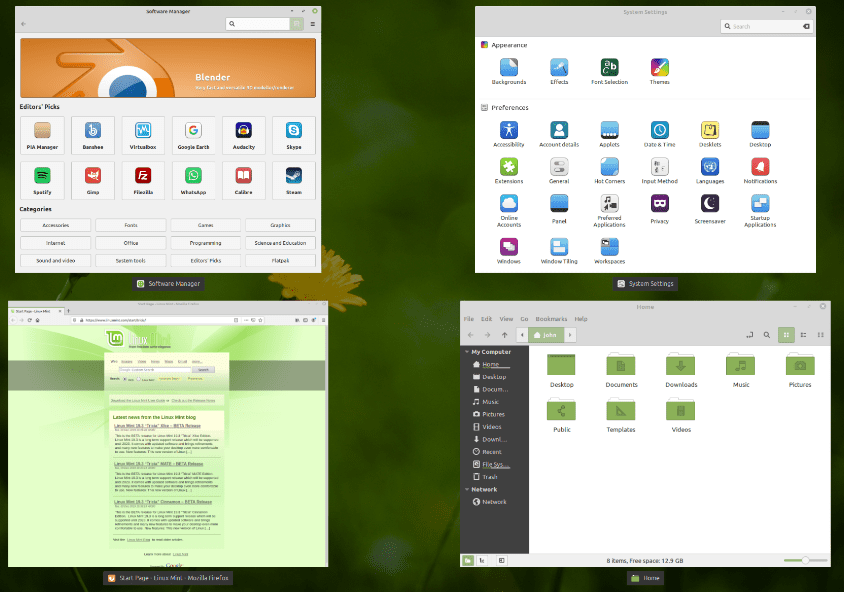Screen dimensions: 844x592
Task: Open Privacy settings icon
Action: (659, 210)
